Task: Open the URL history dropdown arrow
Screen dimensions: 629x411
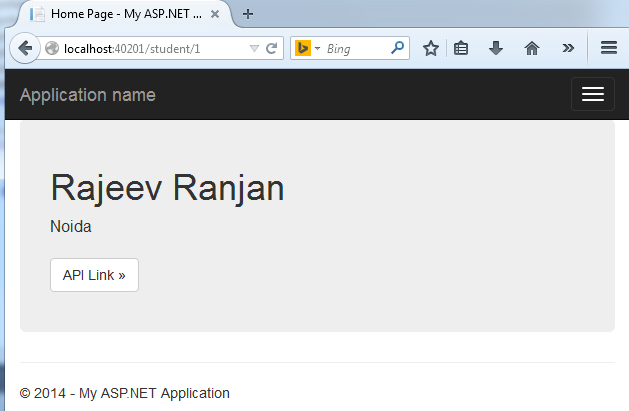Action: (254, 49)
